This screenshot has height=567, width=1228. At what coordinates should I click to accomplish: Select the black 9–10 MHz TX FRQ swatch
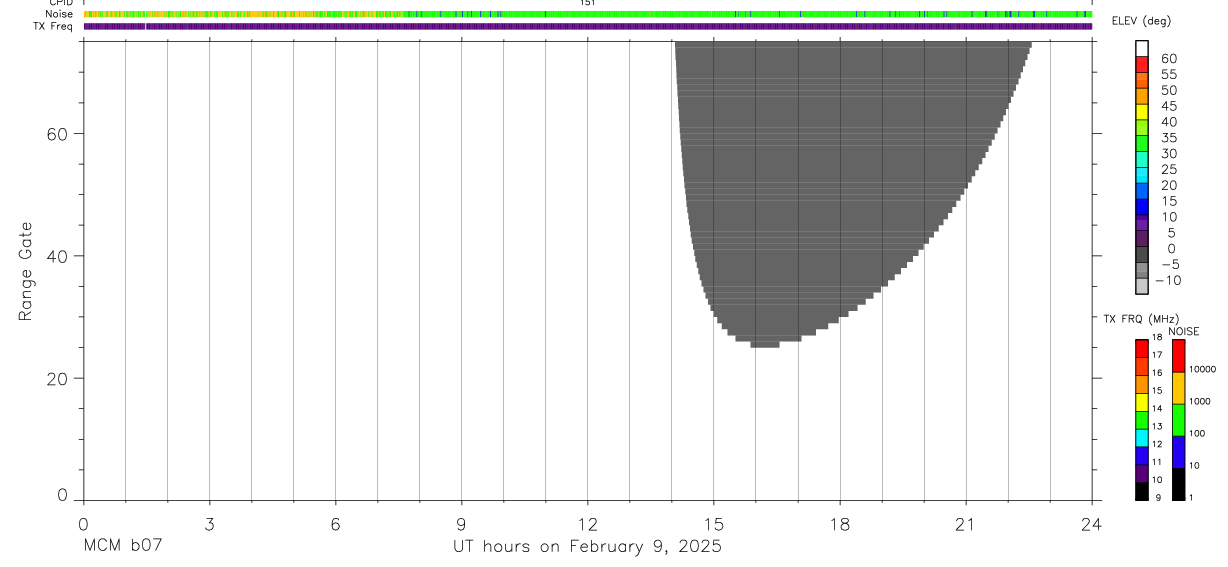pyautogui.click(x=1141, y=491)
